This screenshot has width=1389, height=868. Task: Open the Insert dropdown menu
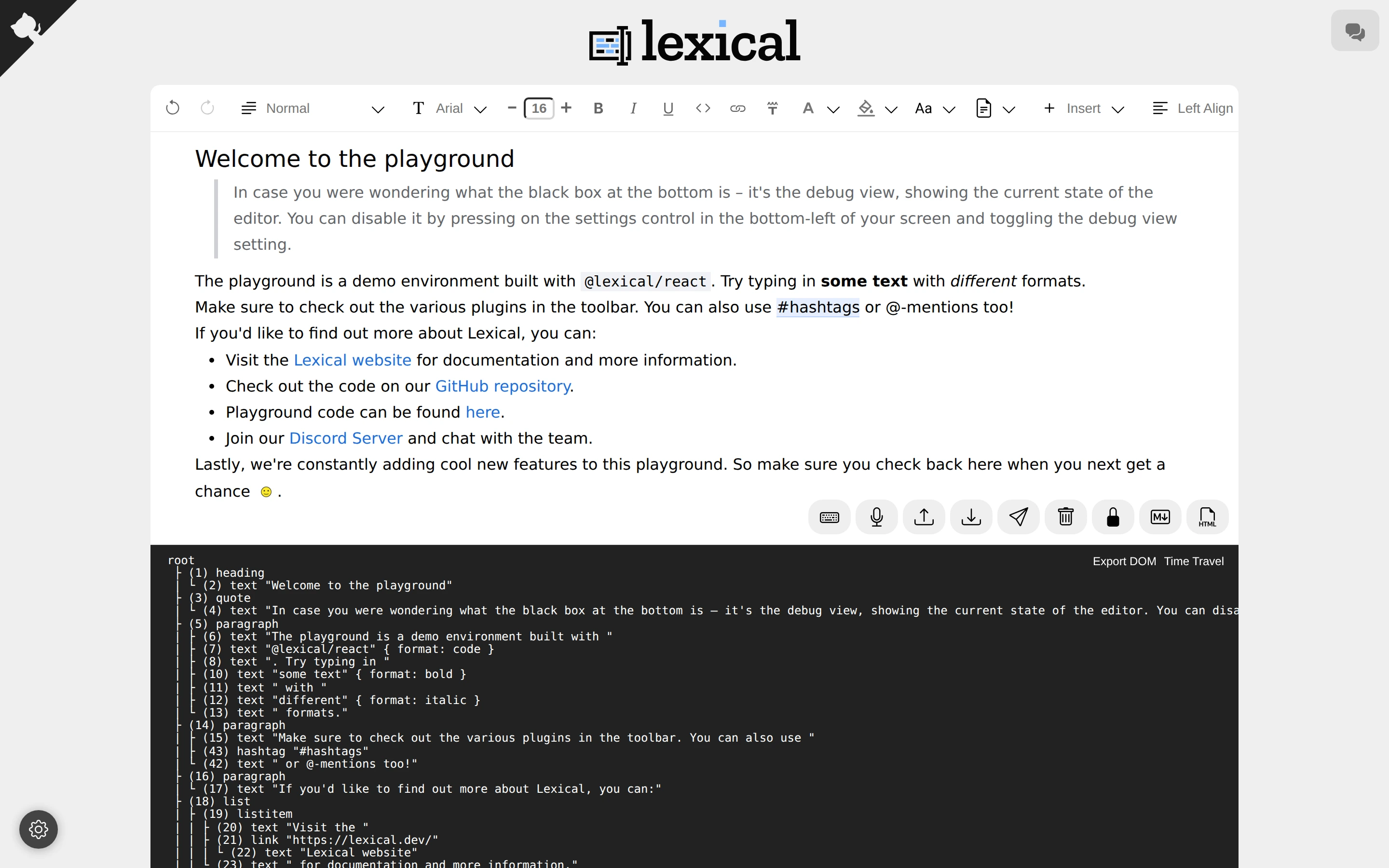(1084, 108)
